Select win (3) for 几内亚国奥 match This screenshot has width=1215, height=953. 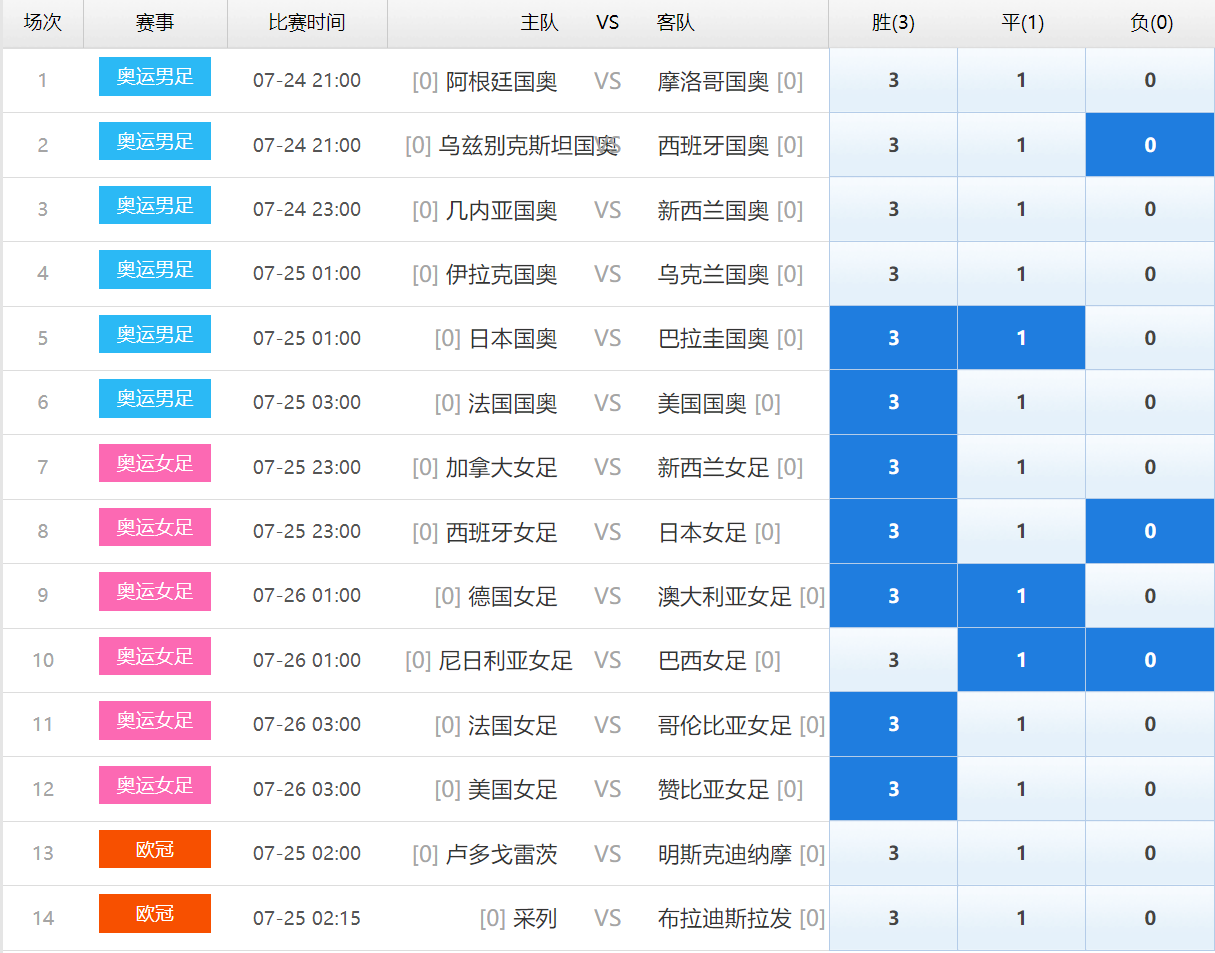tap(893, 210)
